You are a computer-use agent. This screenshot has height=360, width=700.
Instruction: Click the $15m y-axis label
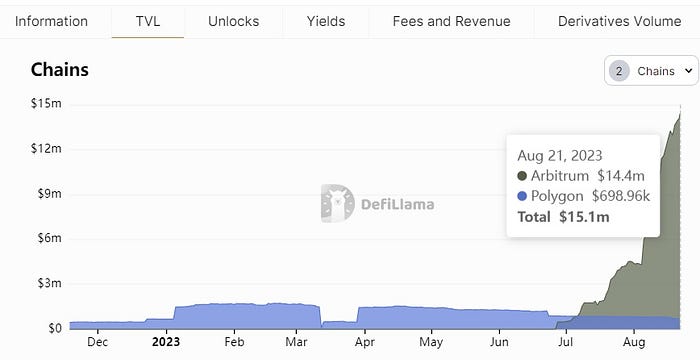pyautogui.click(x=46, y=104)
